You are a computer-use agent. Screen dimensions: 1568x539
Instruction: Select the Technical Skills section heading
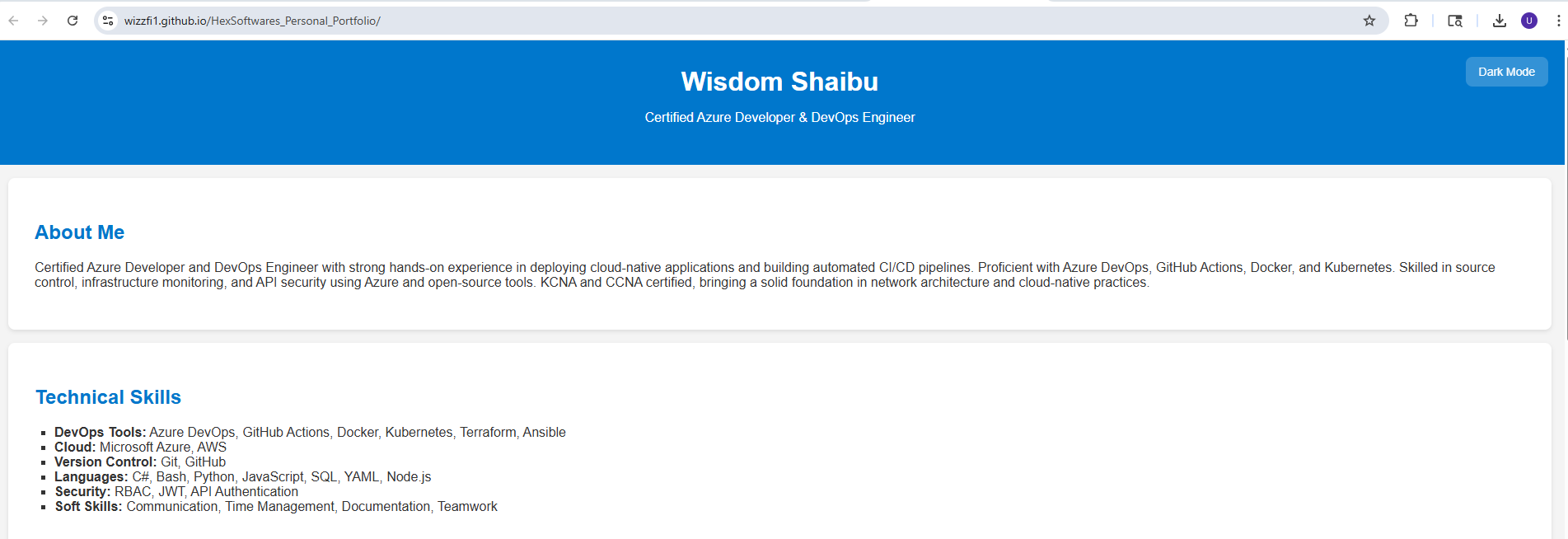tap(108, 397)
